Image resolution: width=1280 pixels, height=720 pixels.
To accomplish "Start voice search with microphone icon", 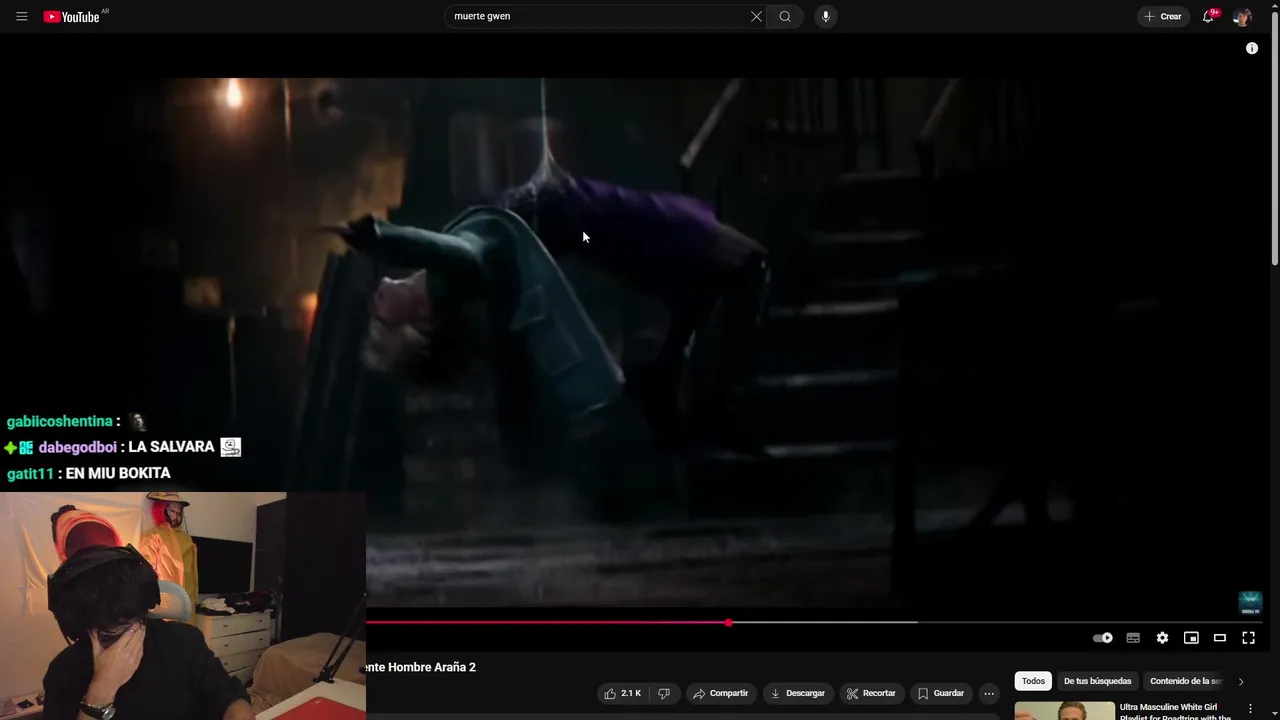I will tap(825, 16).
